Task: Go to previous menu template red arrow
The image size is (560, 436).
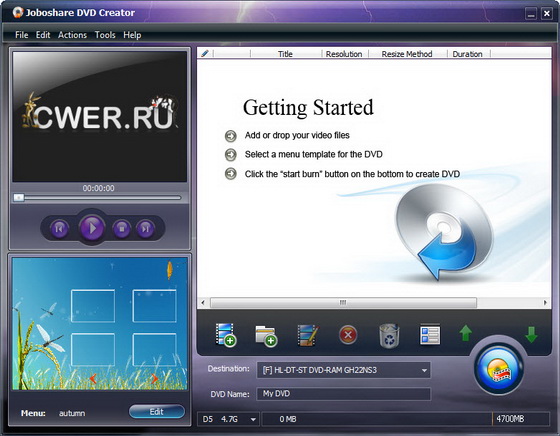Action: [93, 378]
